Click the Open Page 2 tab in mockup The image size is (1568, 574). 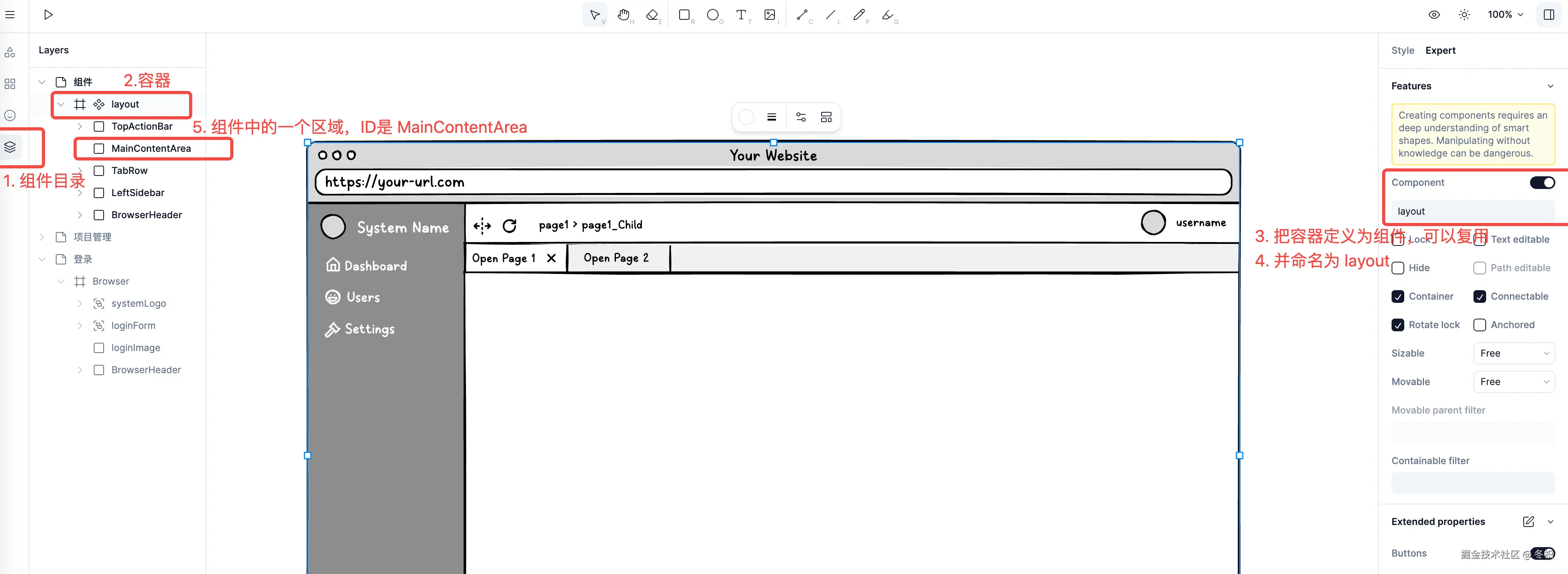point(617,259)
